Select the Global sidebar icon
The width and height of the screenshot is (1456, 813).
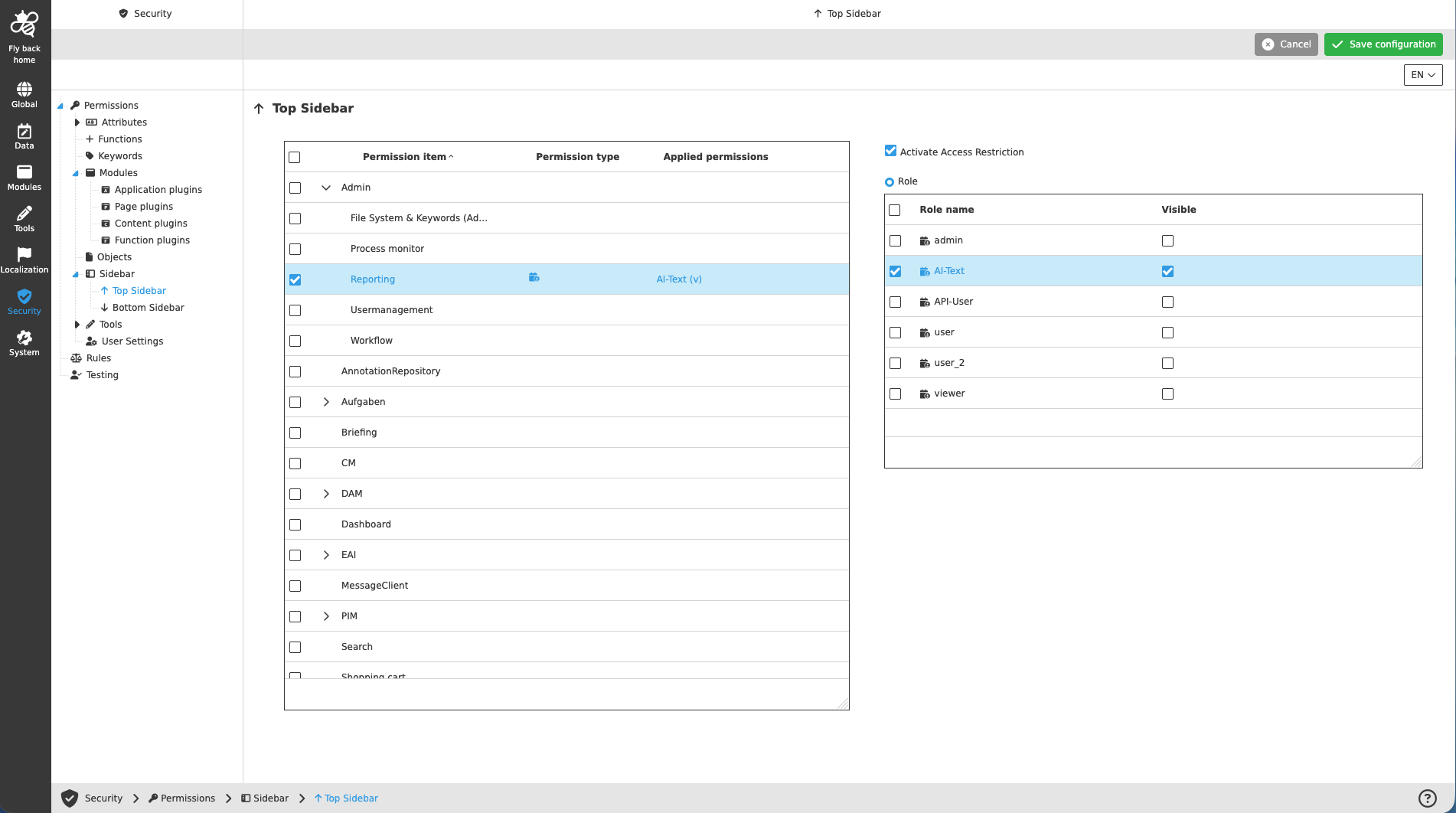point(24,92)
